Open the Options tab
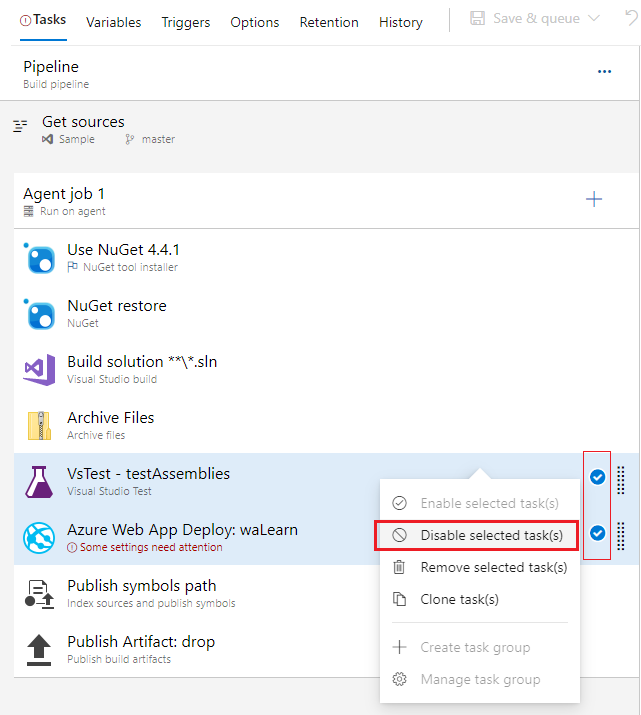Image resolution: width=641 pixels, height=715 pixels. click(254, 22)
